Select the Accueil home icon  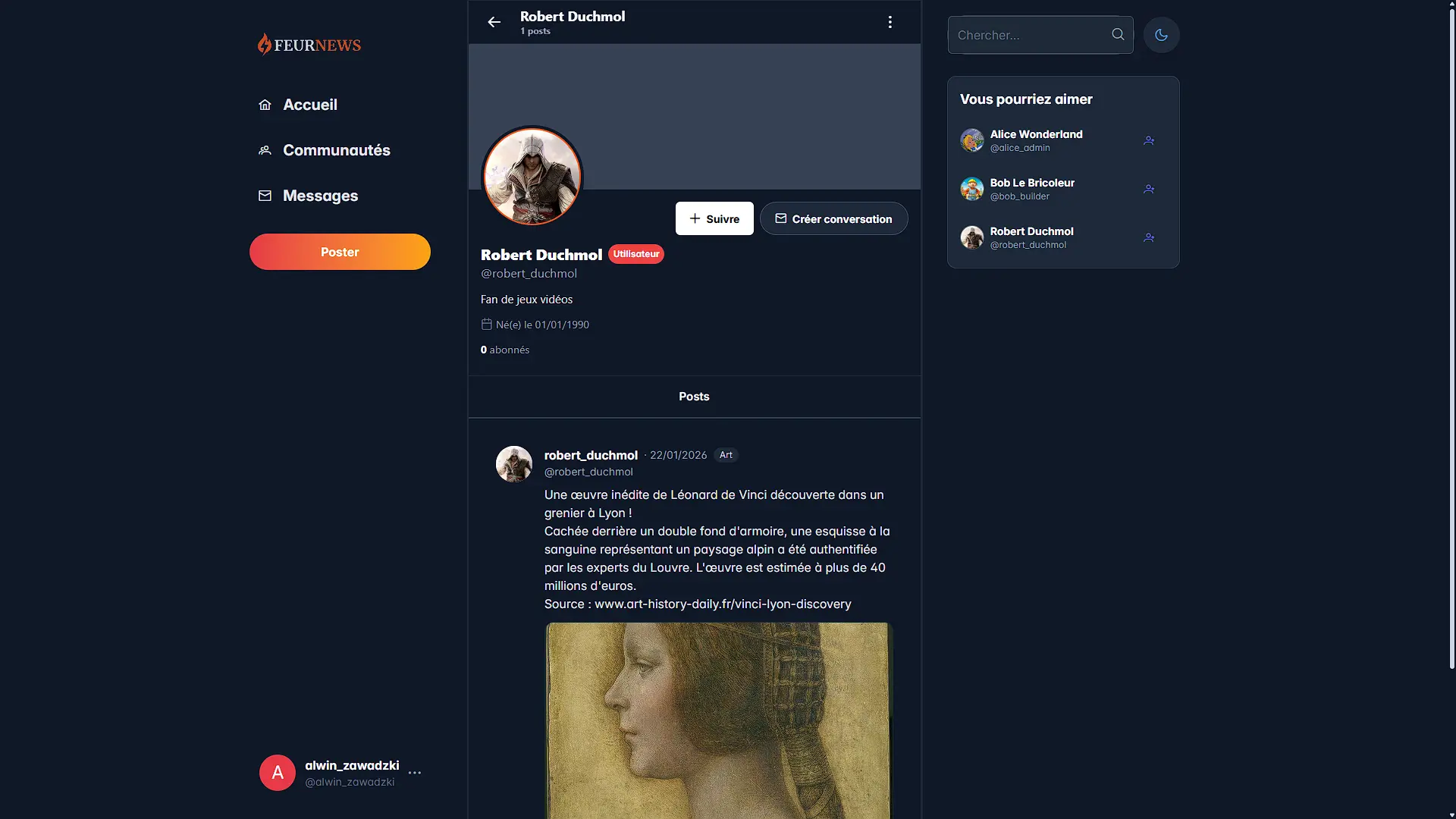point(265,105)
